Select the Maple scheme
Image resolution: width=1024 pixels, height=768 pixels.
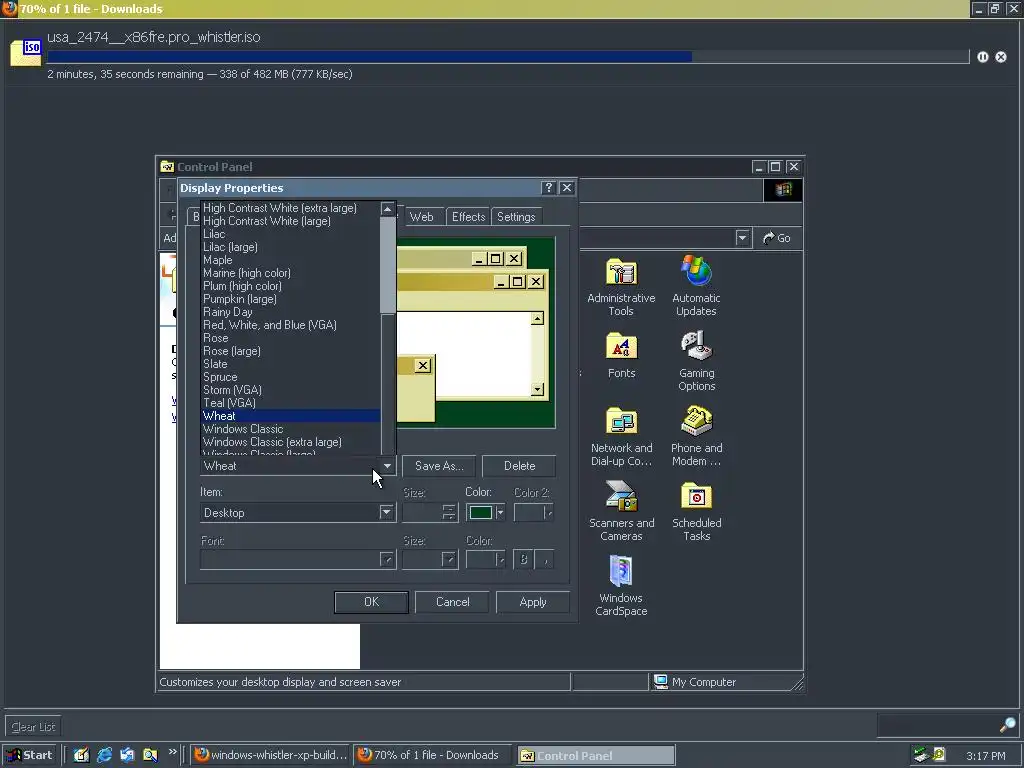coord(290,260)
